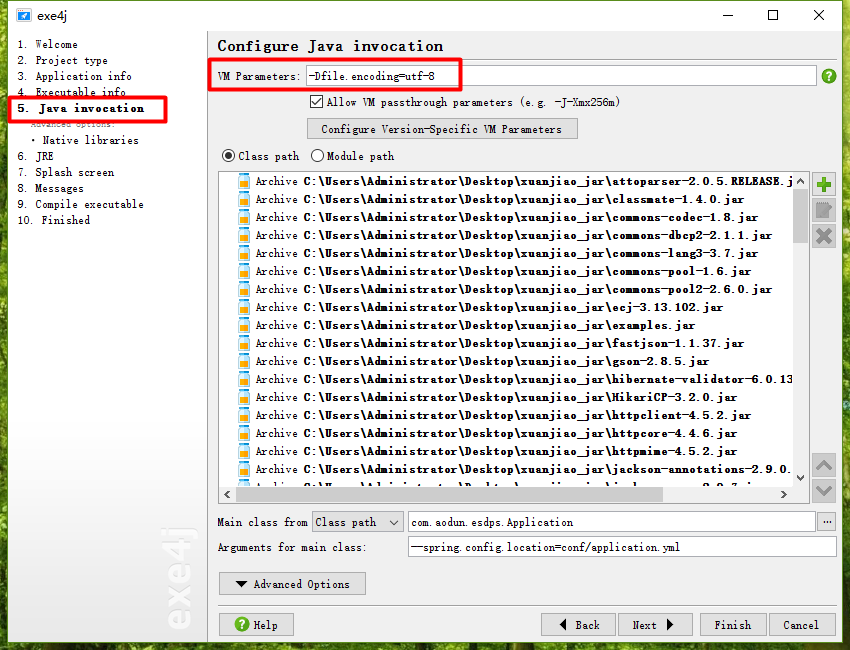Click the archive icon for fastjson-1.1.37.jar
The height and width of the screenshot is (650, 850).
[x=244, y=343]
